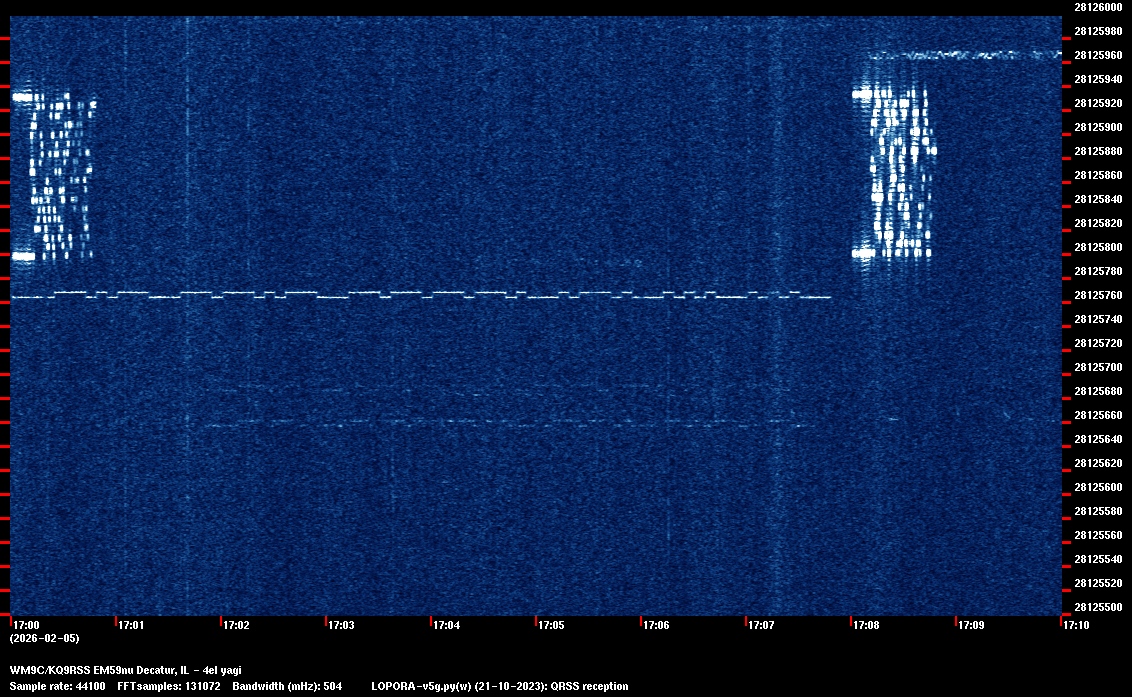1132x697 pixels.
Task: Click the 28126000 frequency label
Action: pyautogui.click(x=1097, y=7)
